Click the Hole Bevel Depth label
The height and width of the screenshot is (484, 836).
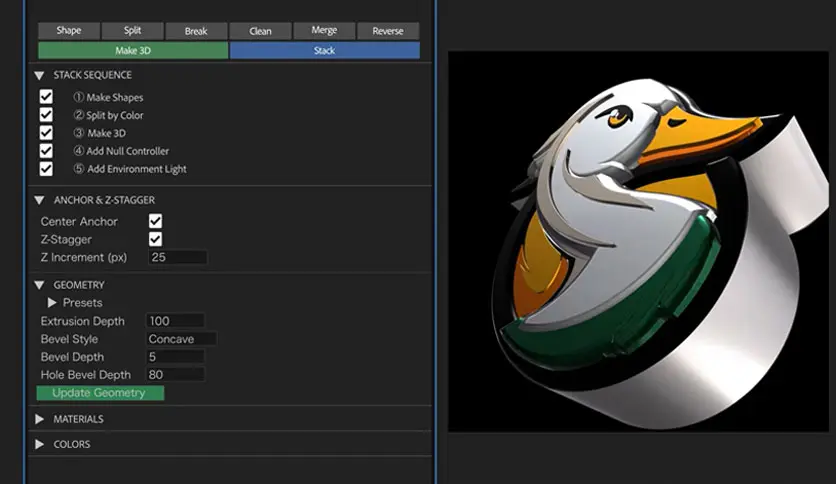[x=86, y=375]
